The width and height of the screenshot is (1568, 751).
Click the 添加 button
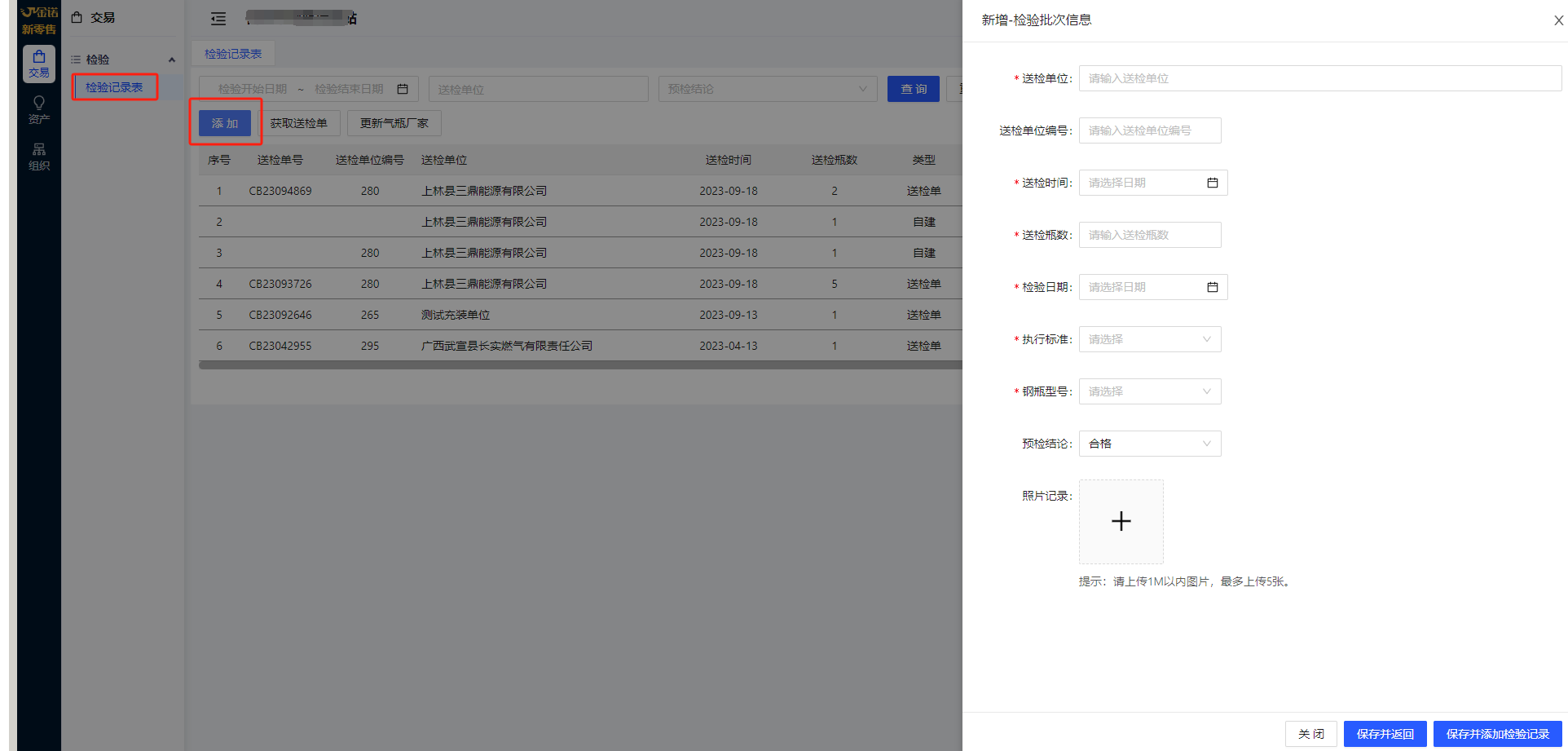coord(225,123)
